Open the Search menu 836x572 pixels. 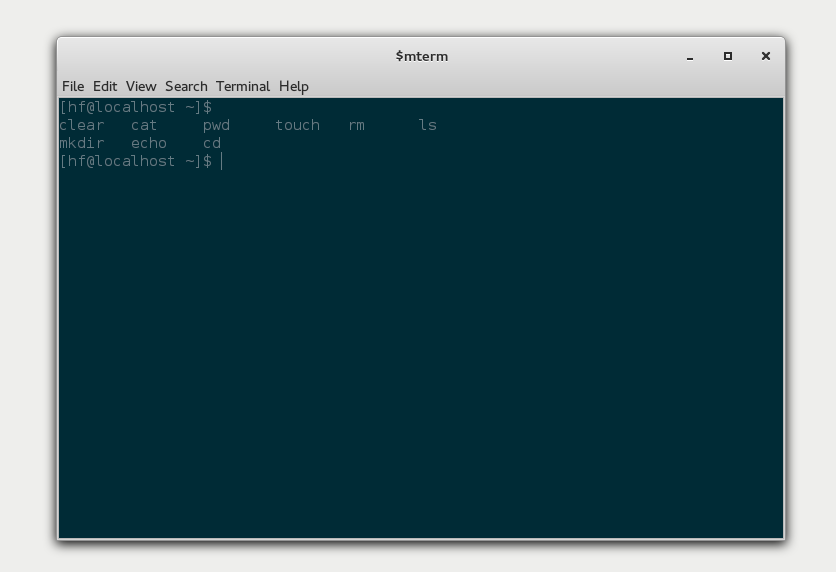186,86
